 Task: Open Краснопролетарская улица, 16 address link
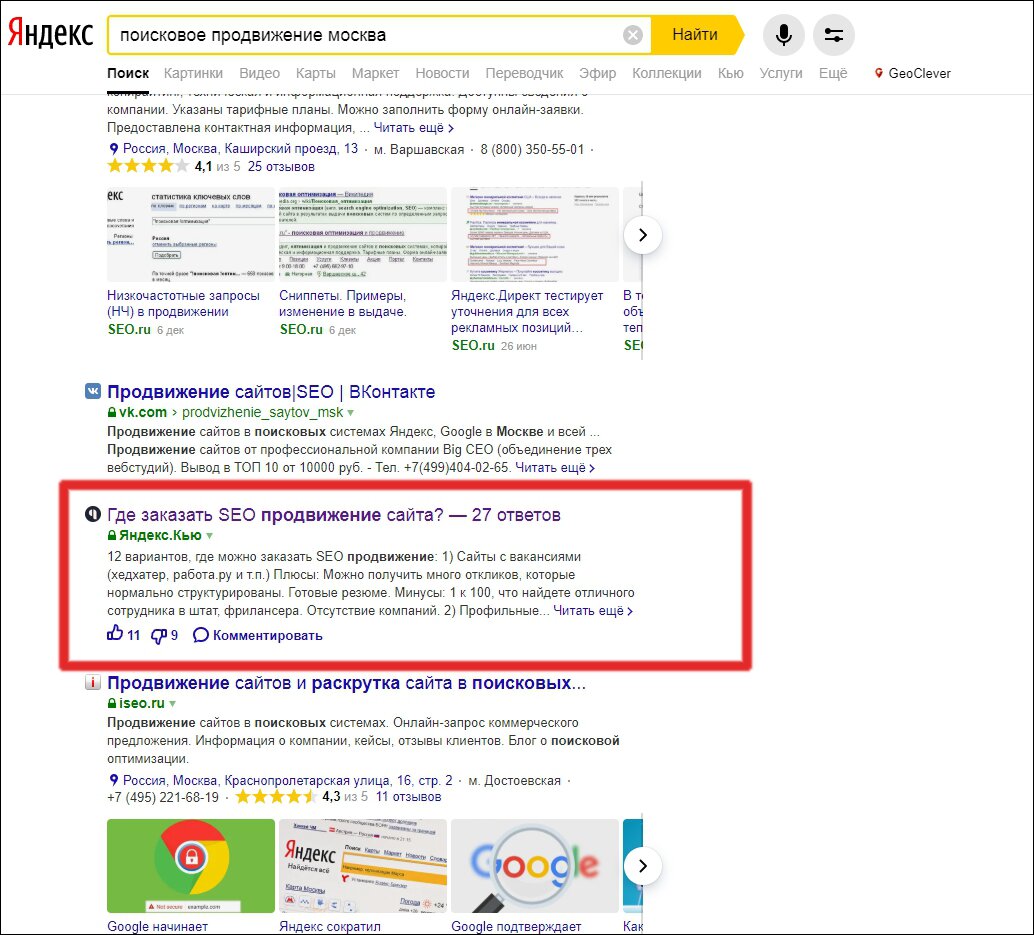[x=288, y=781]
